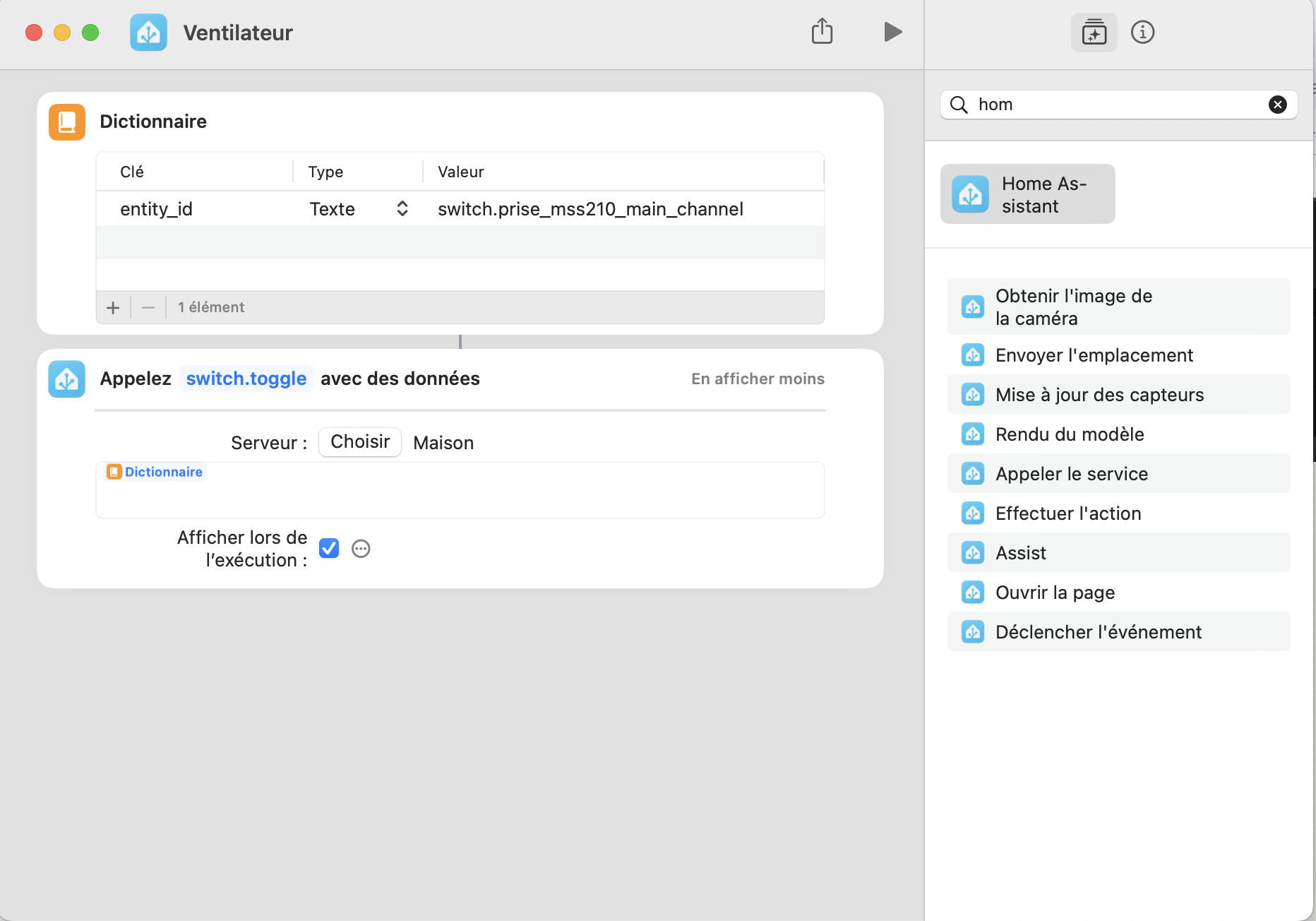Viewport: 1316px width, 921px height.
Task: Run the Ventilateur shortcut with play button
Action: [892, 32]
